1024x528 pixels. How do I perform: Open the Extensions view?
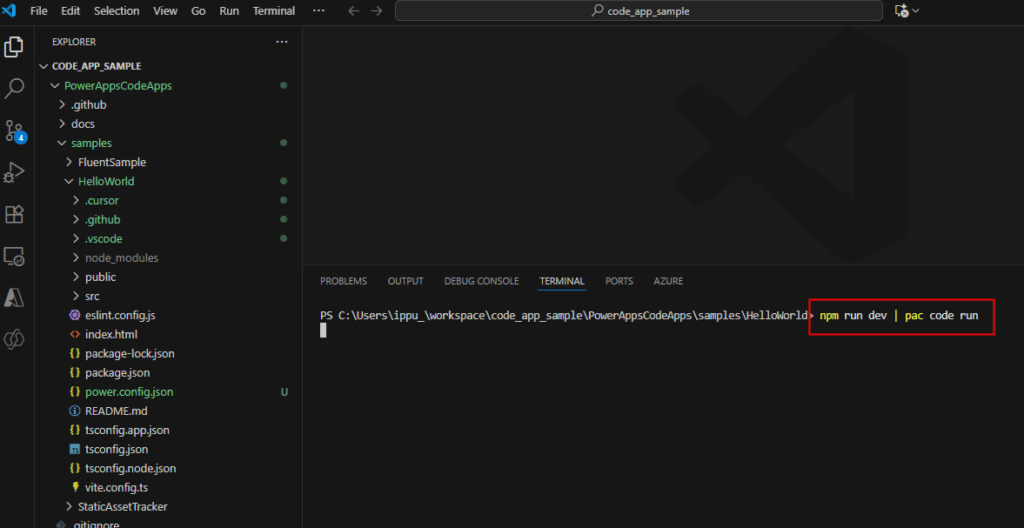(x=14, y=214)
